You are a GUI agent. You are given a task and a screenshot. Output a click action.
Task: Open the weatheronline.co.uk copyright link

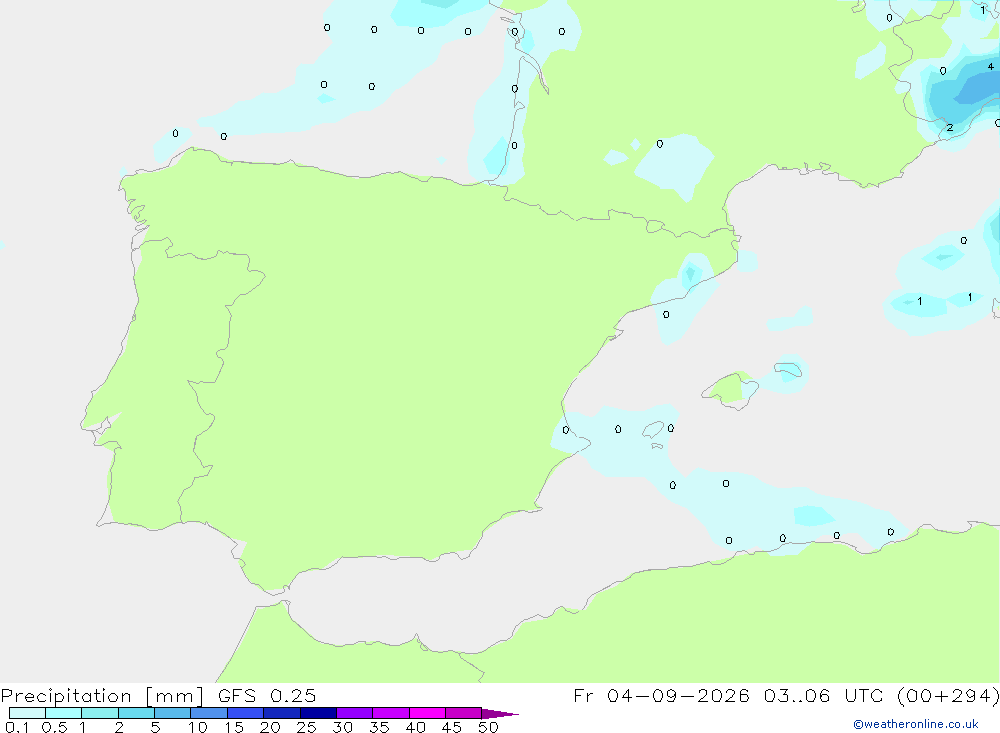tap(916, 723)
